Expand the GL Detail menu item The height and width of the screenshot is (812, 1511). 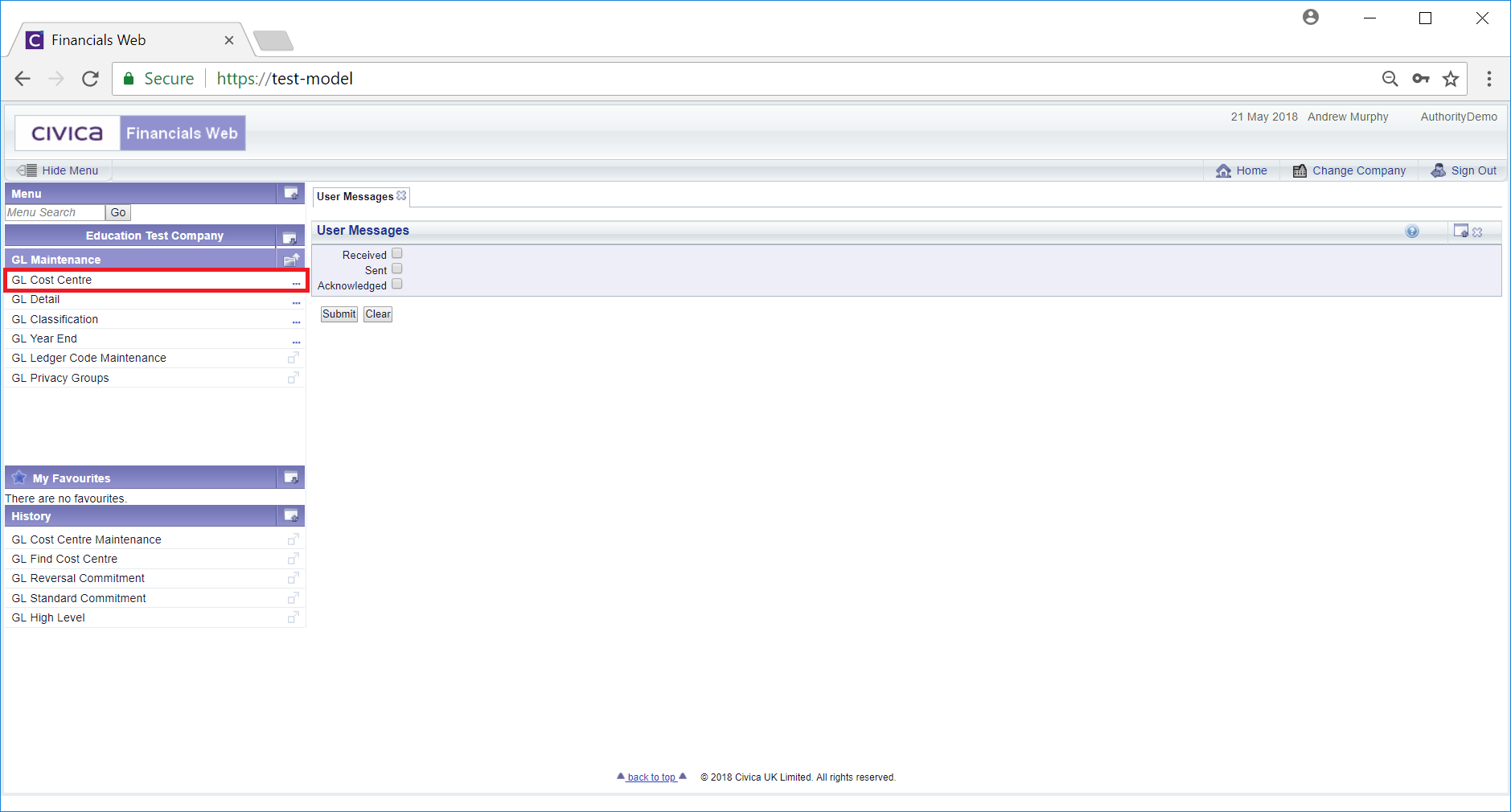(296, 301)
